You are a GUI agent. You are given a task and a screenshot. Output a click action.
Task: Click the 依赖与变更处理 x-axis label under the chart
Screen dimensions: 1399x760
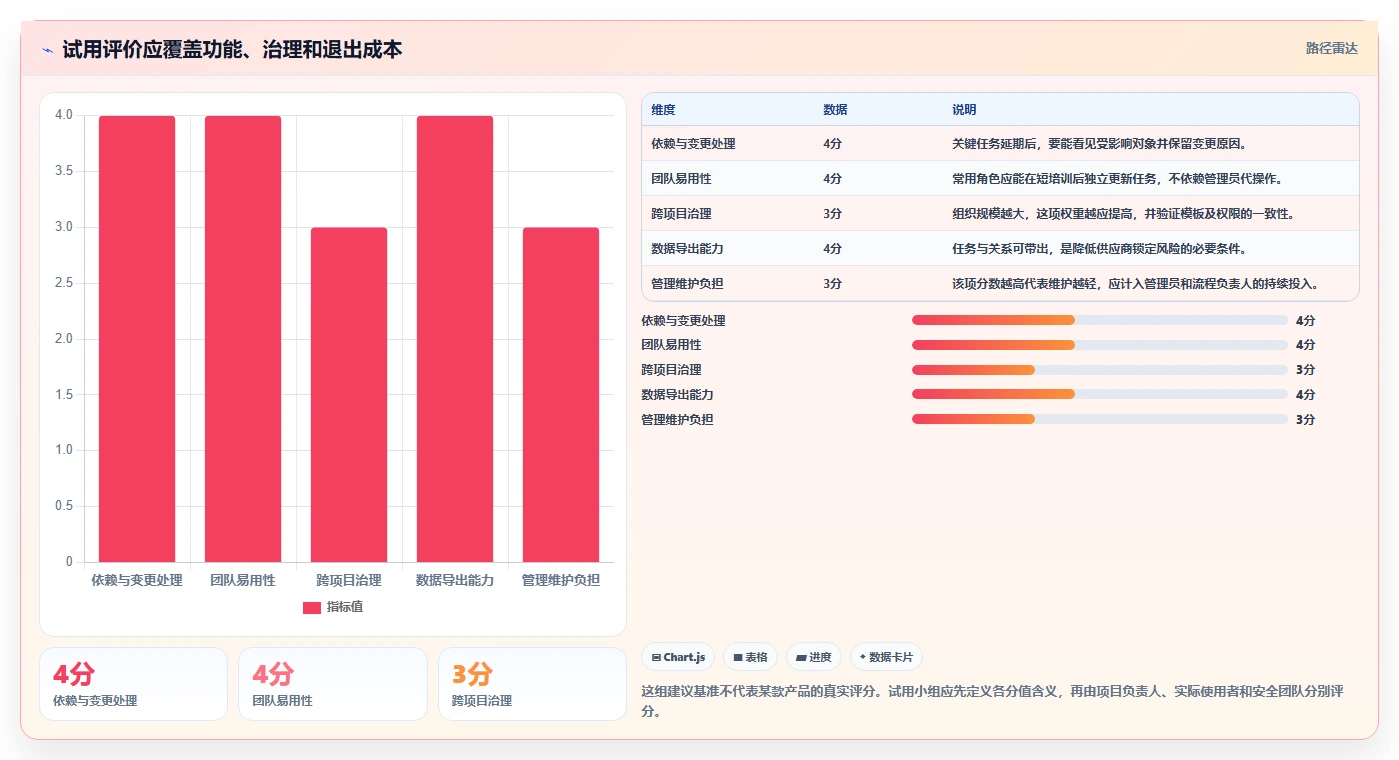pyautogui.click(x=137, y=580)
